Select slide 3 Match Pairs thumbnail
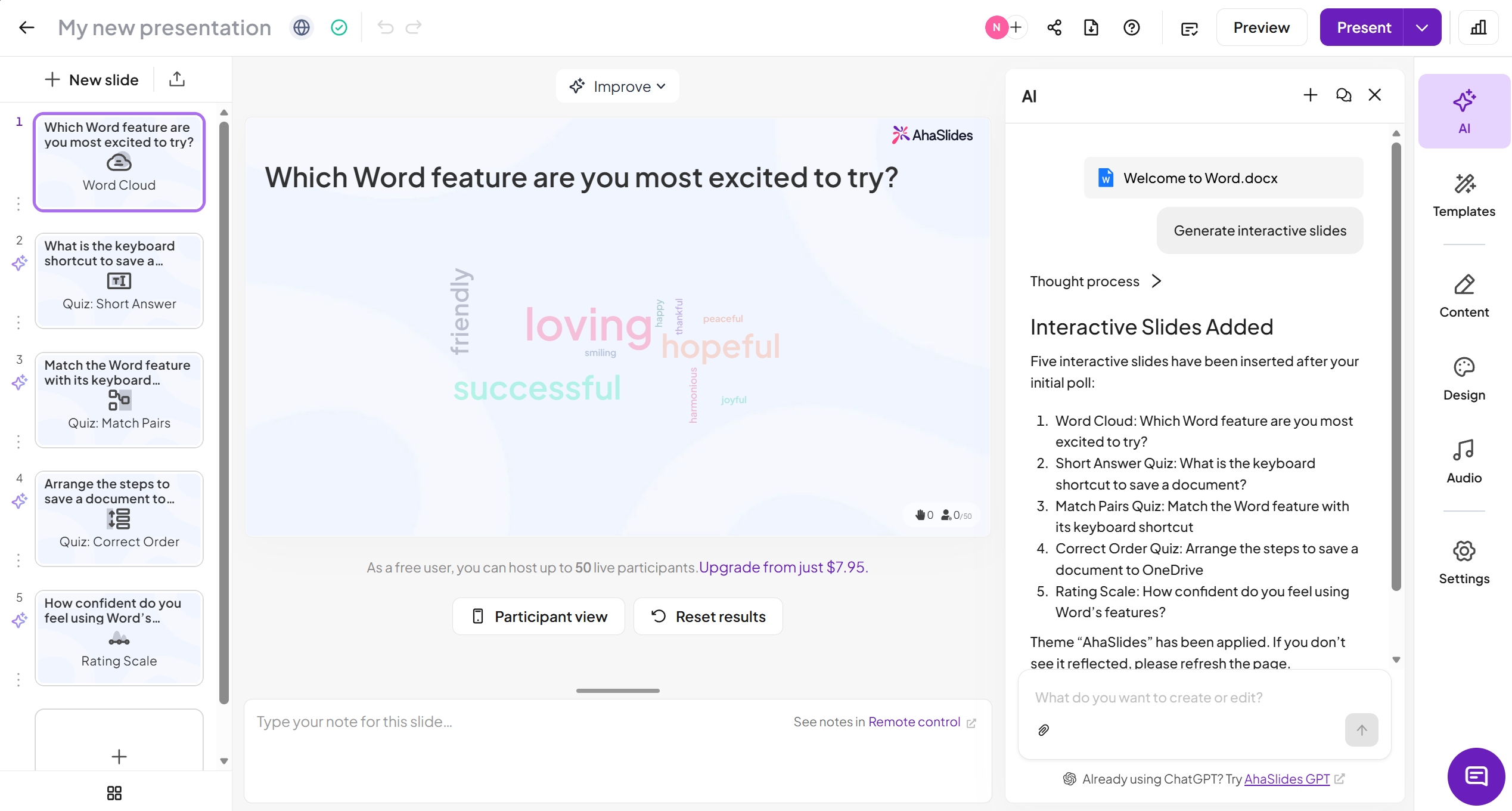 pyautogui.click(x=119, y=400)
